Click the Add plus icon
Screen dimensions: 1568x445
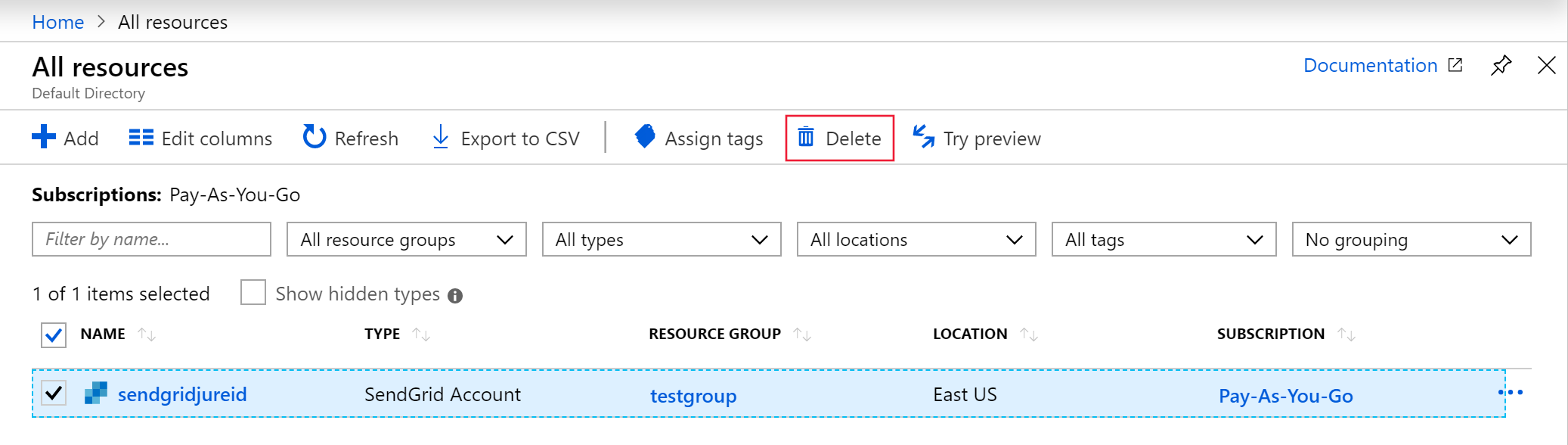pos(44,137)
